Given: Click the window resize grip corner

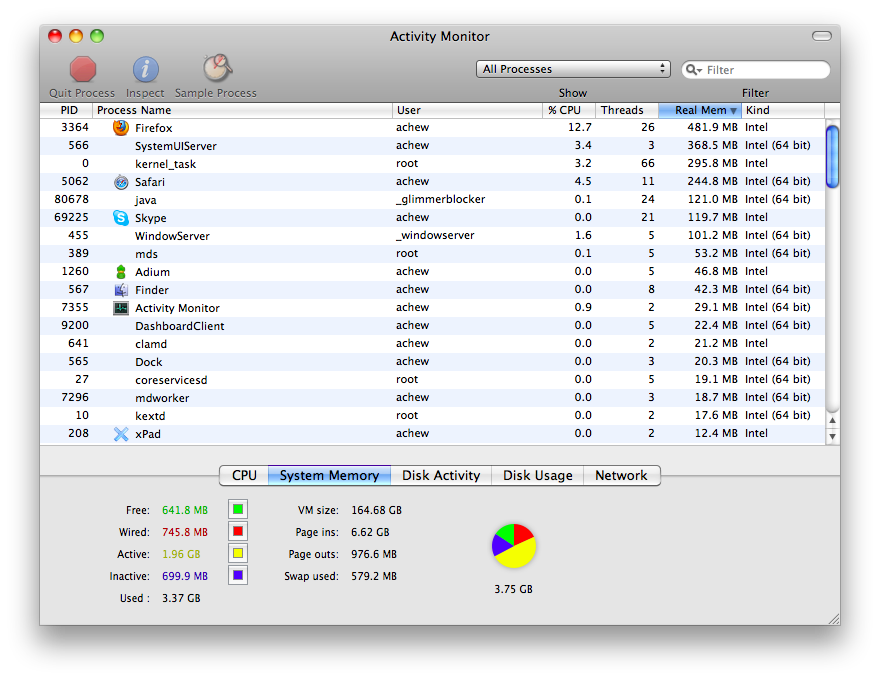Looking at the screenshot, I should click(834, 619).
